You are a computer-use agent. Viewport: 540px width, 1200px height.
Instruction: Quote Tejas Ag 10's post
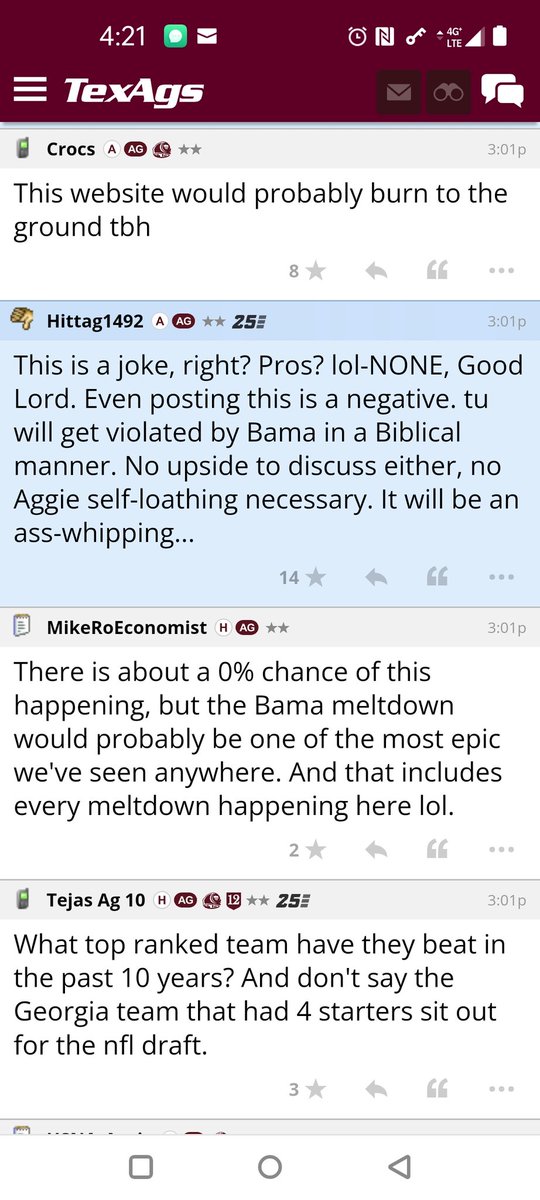[x=437, y=1088]
